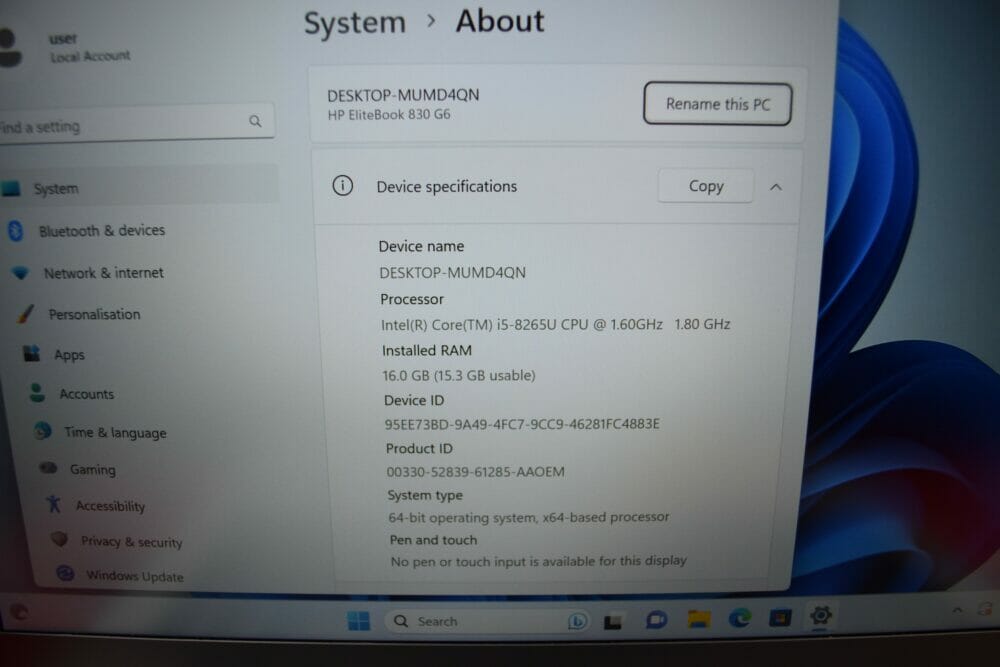Click the No pen or touch input text
Screen dimensions: 1000x667
pyautogui.click(x=538, y=561)
